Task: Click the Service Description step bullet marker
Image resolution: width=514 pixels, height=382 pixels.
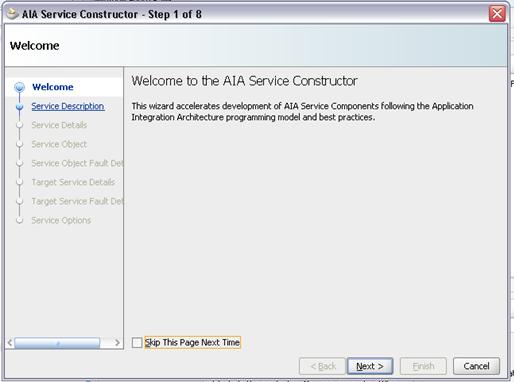Action: (19, 106)
